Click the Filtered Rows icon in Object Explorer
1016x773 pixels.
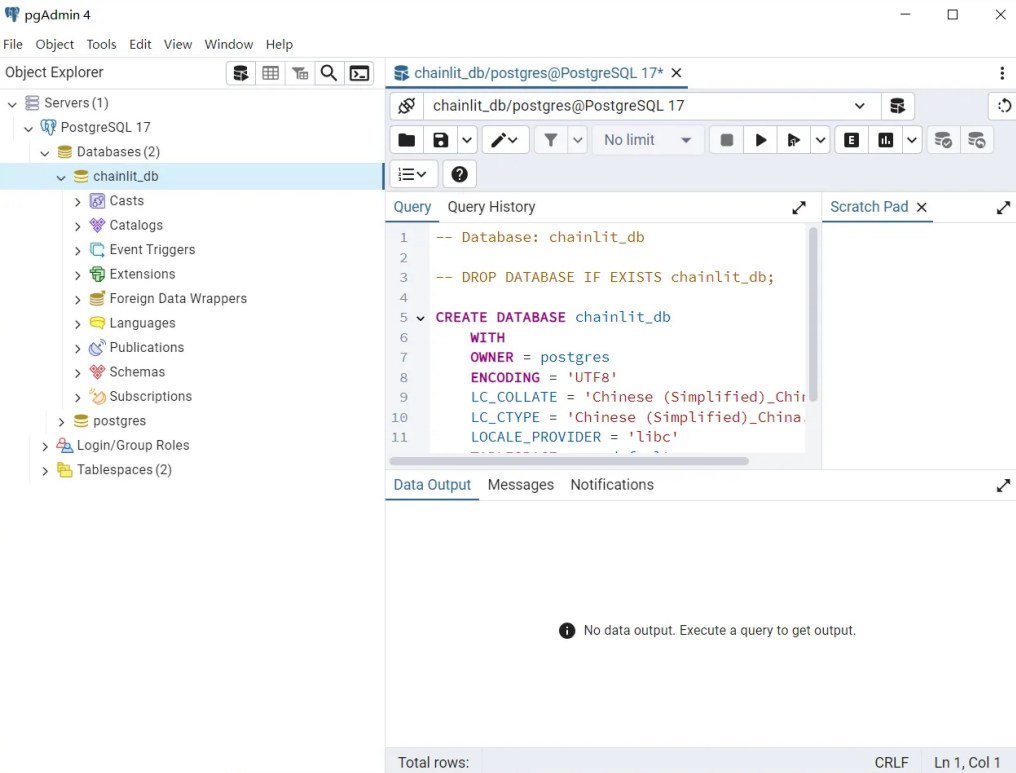pyautogui.click(x=300, y=73)
